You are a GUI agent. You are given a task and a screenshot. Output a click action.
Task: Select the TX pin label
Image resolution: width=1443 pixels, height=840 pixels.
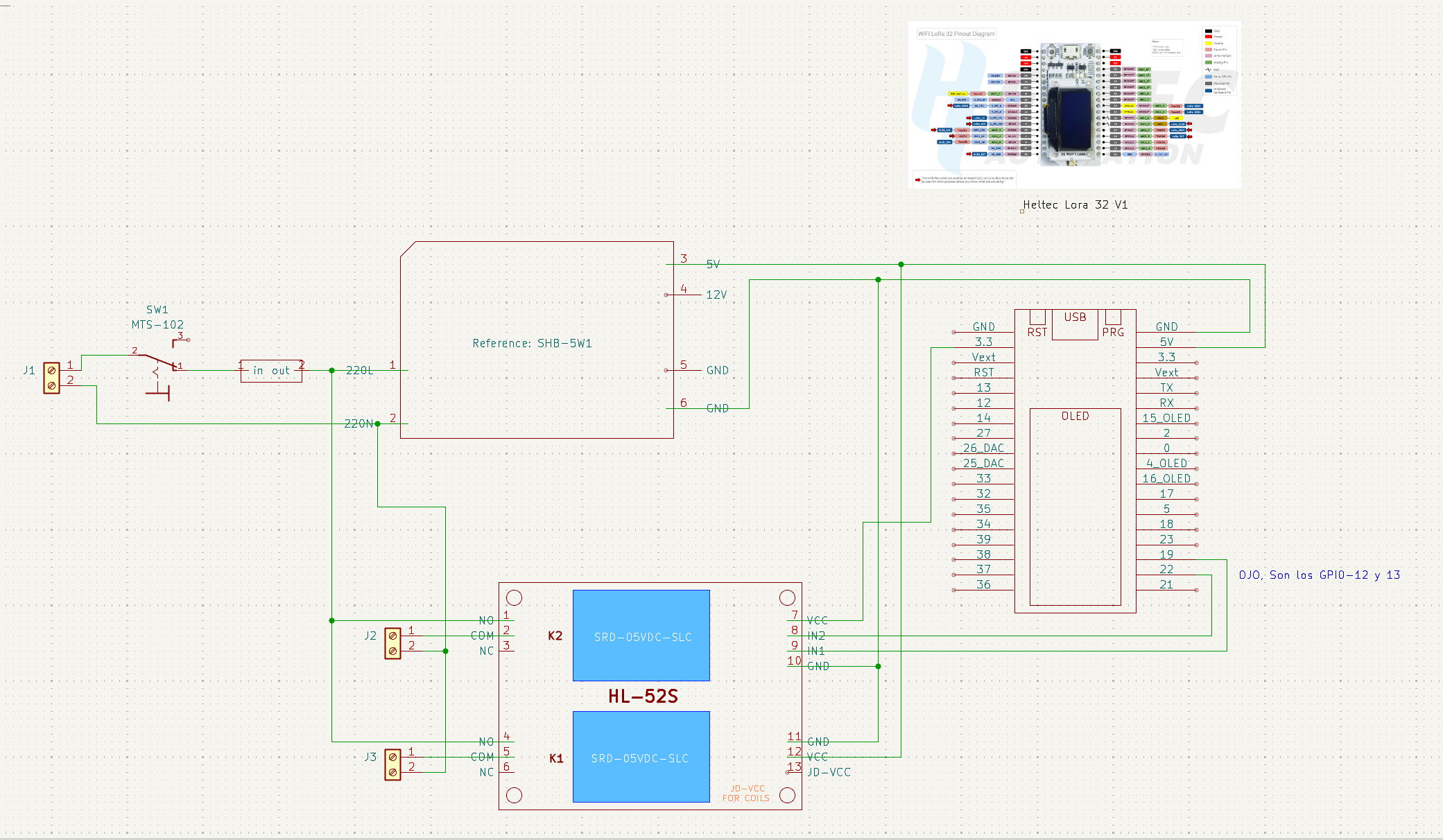[1166, 387]
